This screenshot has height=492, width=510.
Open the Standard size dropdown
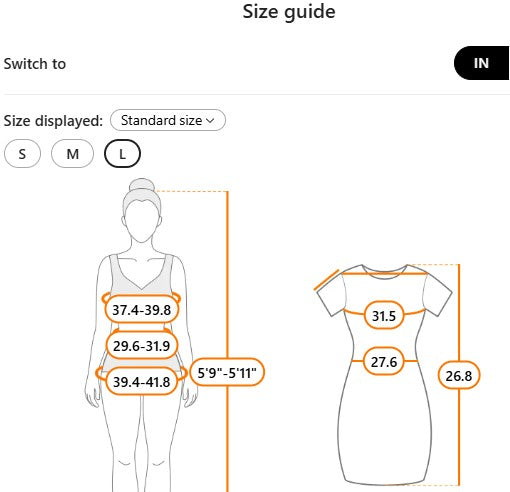(168, 120)
